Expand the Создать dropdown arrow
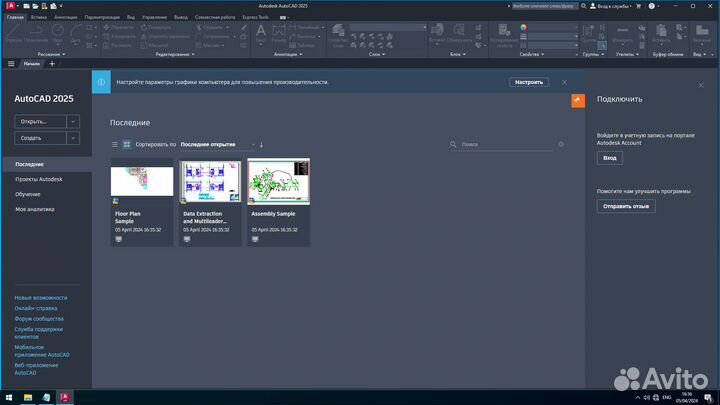The image size is (720, 405). point(73,138)
